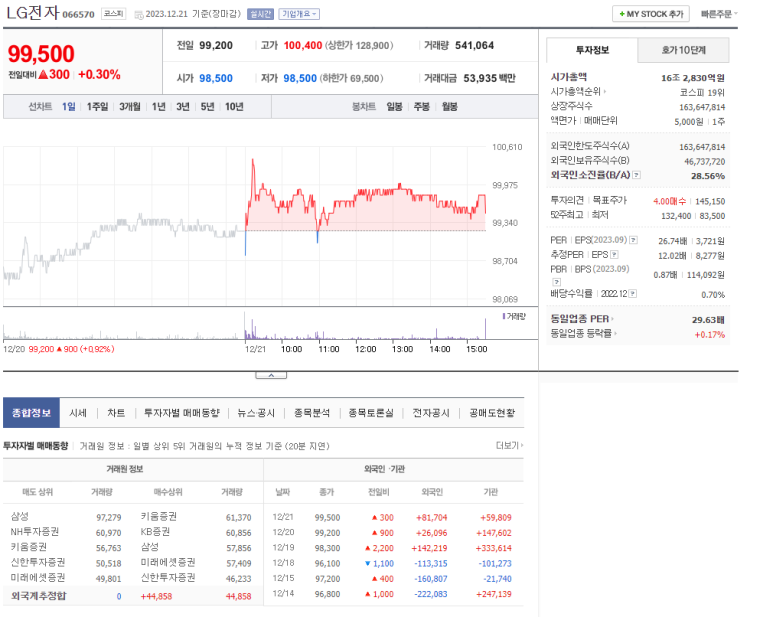Viewport: 773px width, 617px height.
Task: Open 시가총액순위 link arrow
Action: (605, 92)
